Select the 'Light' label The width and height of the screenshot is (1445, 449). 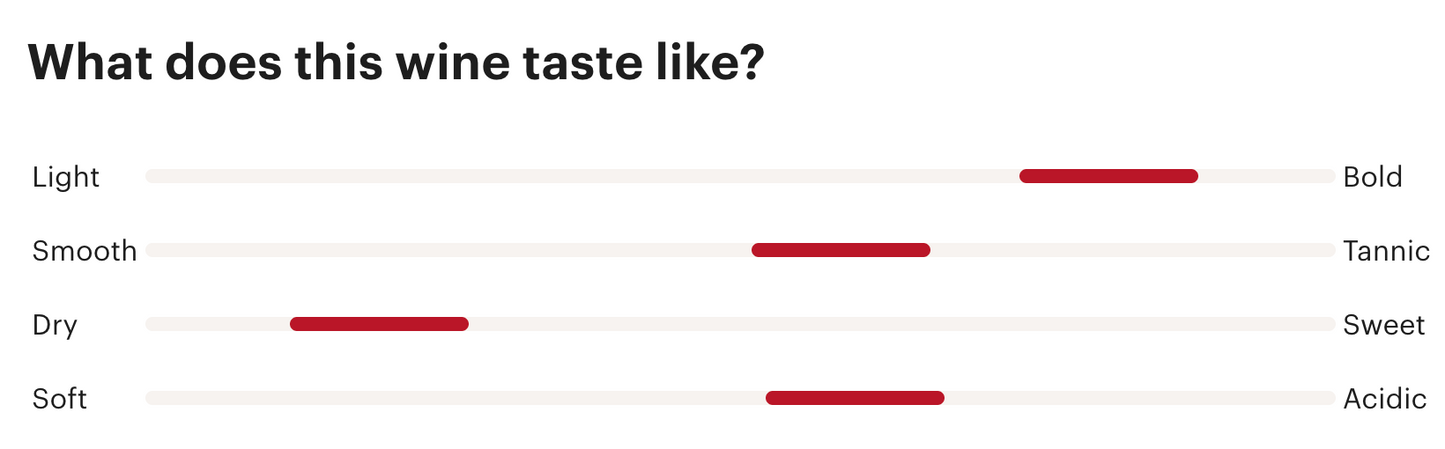[66, 177]
